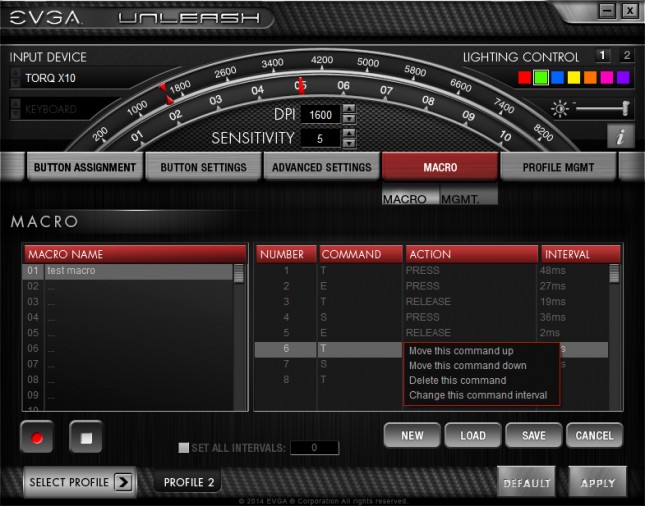Pick the purple lighting color swatch
This screenshot has height=506, width=645.
[x=623, y=77]
